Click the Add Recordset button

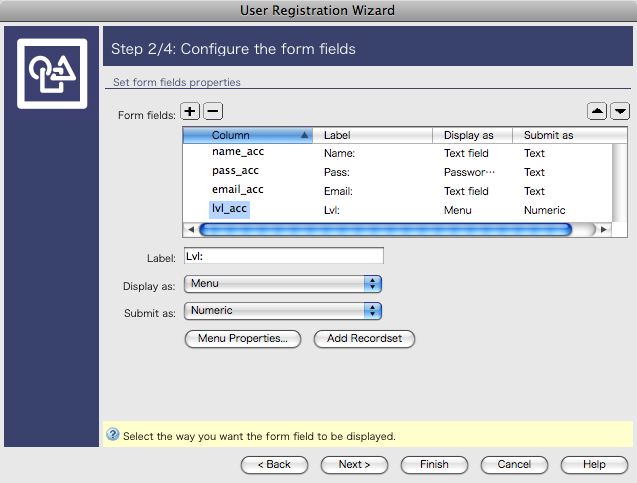pyautogui.click(x=364, y=339)
